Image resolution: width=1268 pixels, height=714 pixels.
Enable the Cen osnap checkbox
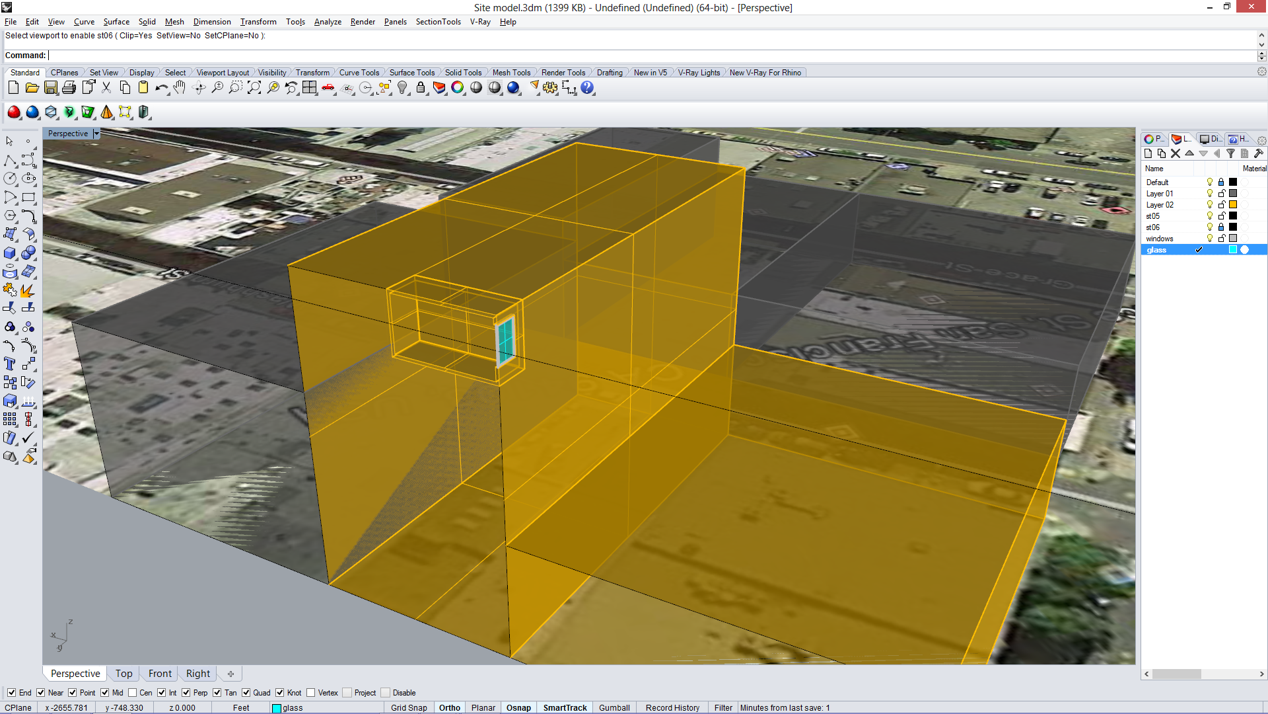click(x=133, y=693)
